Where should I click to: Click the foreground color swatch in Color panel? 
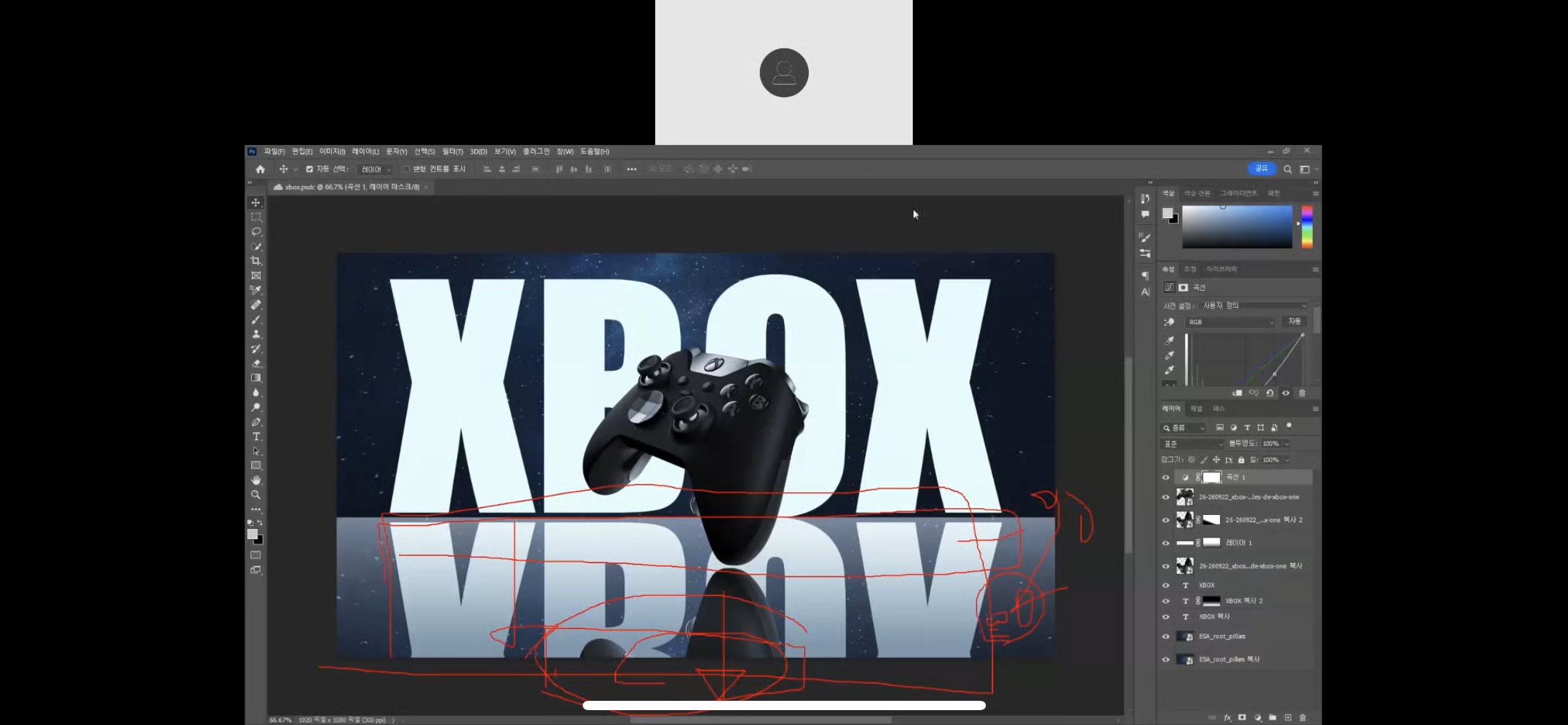(1167, 213)
